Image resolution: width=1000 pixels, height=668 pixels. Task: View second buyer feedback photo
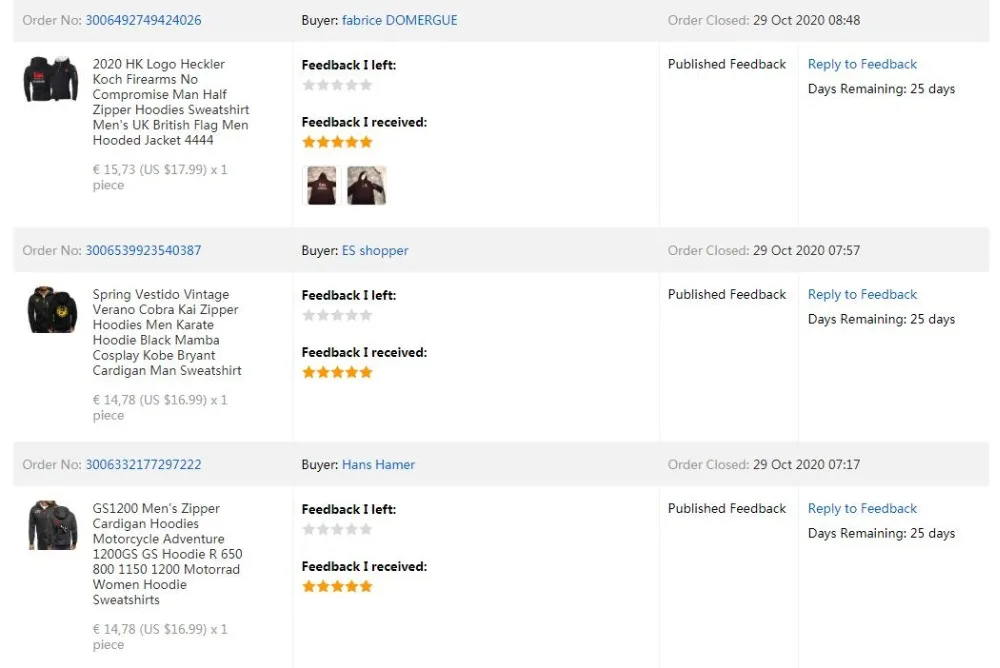coord(366,185)
